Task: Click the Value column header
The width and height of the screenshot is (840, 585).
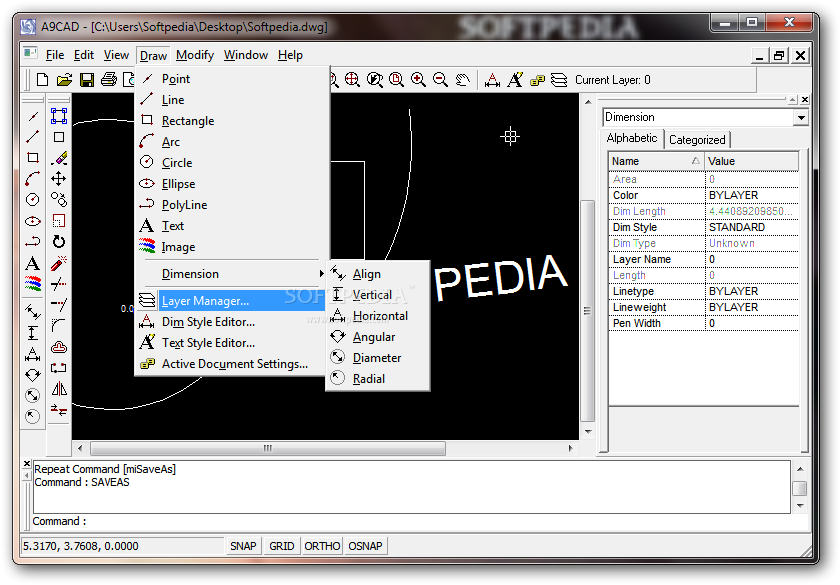Action: [x=751, y=161]
